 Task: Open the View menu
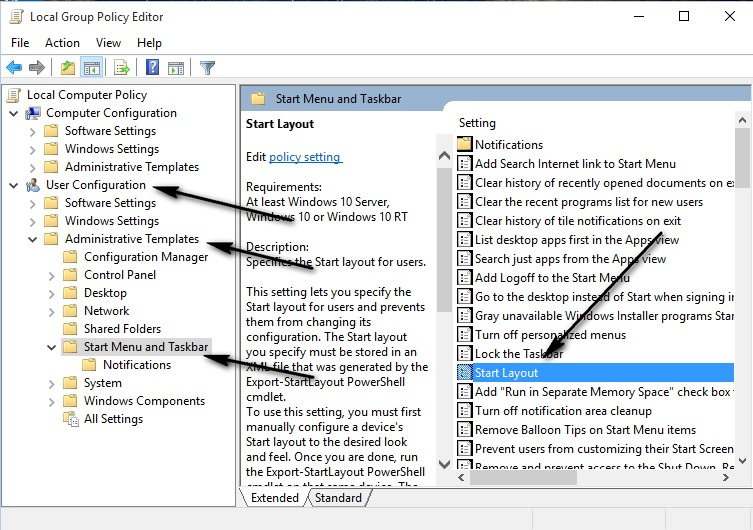click(x=108, y=43)
